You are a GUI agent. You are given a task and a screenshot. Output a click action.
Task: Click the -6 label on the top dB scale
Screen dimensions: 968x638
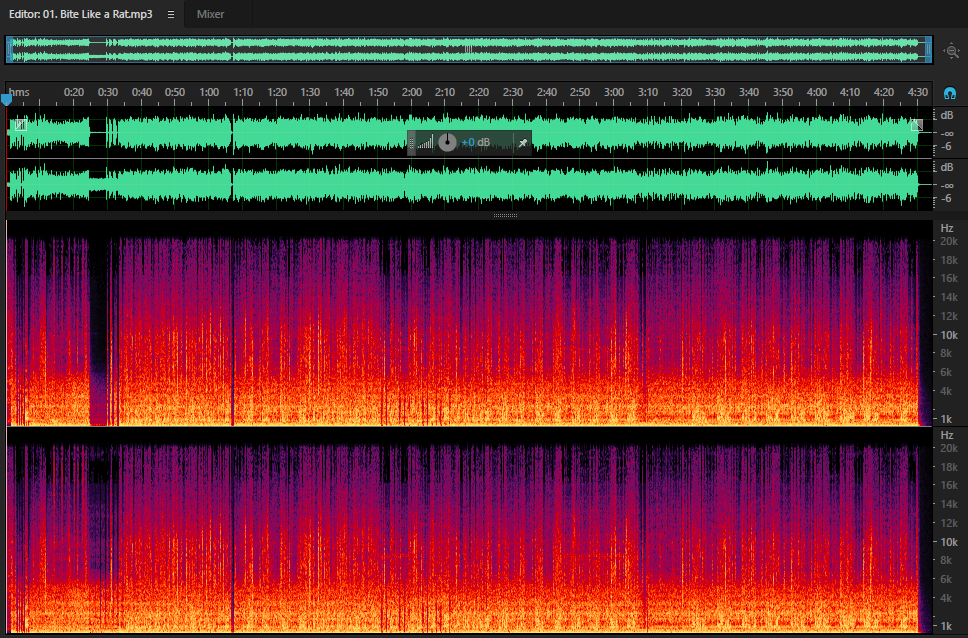pos(947,147)
